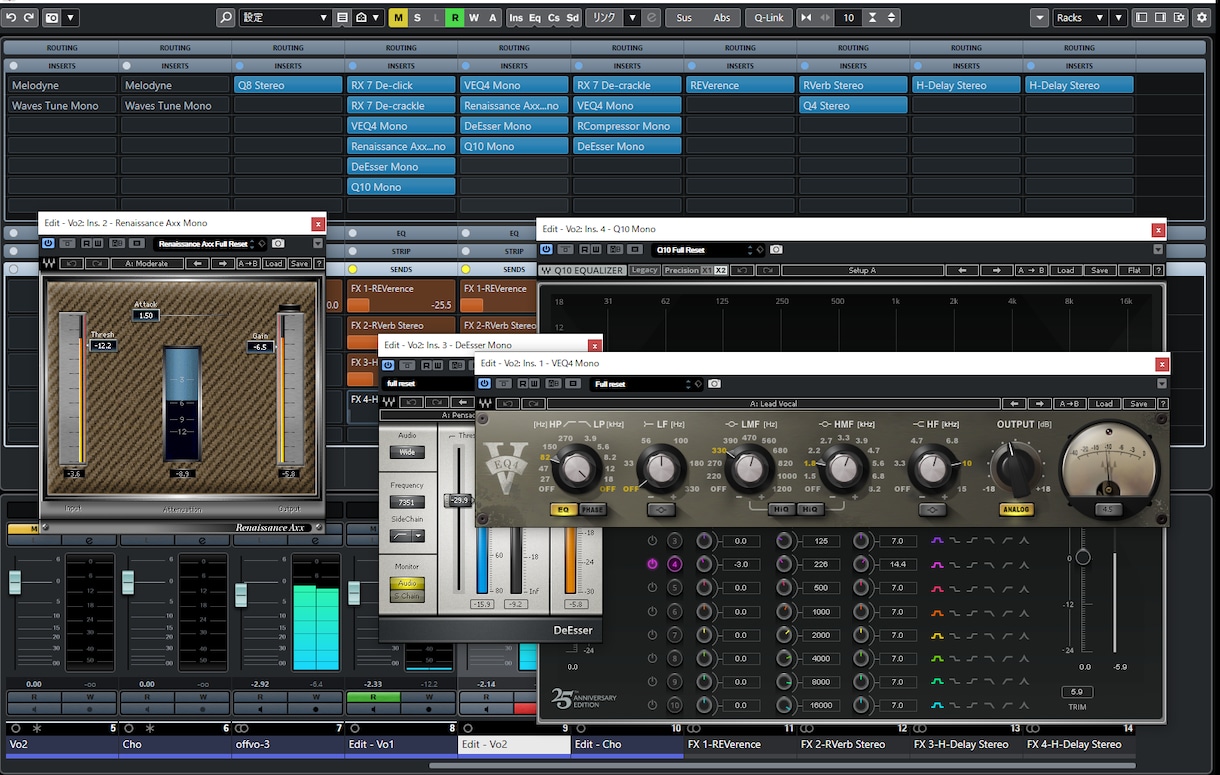Click the LF shelf/bell shape button in VEQ4
This screenshot has height=775, width=1220.
(x=661, y=509)
